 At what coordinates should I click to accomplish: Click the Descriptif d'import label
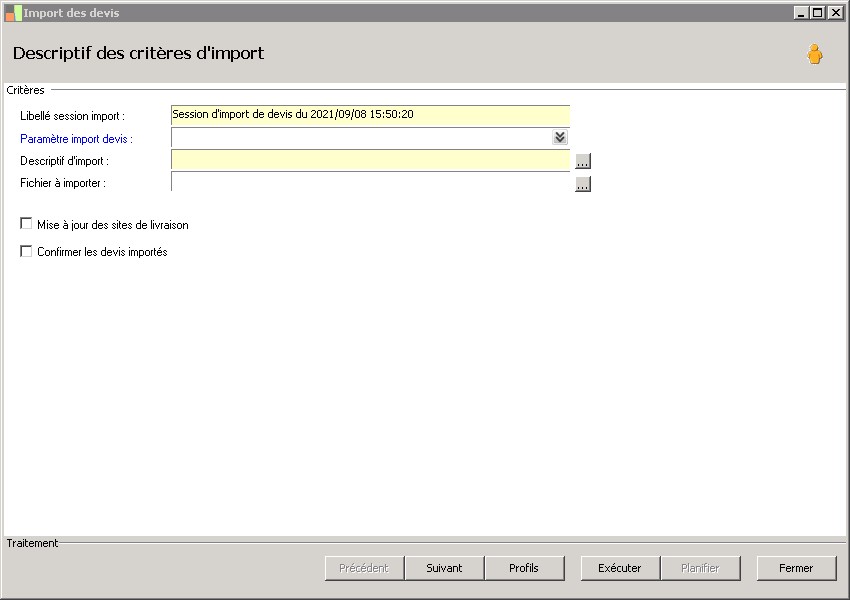point(65,161)
